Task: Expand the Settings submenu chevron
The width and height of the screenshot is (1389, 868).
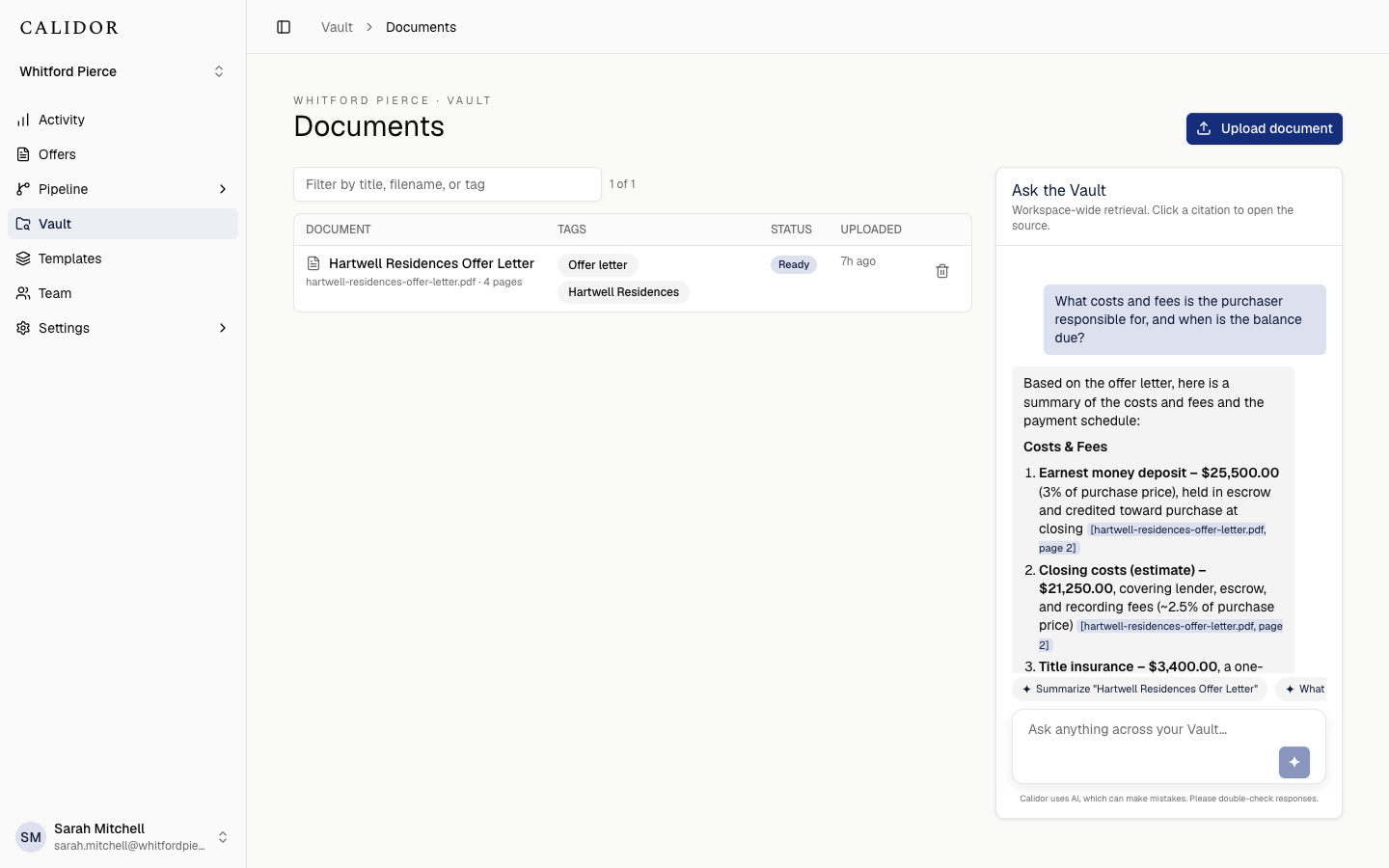Action: tap(223, 328)
